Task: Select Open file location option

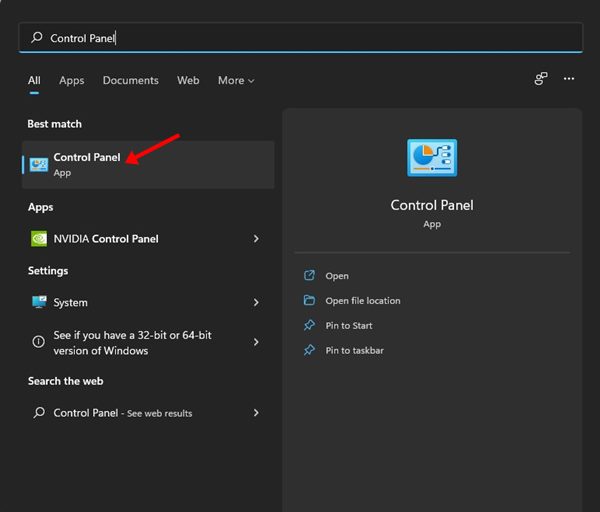Action: (362, 301)
